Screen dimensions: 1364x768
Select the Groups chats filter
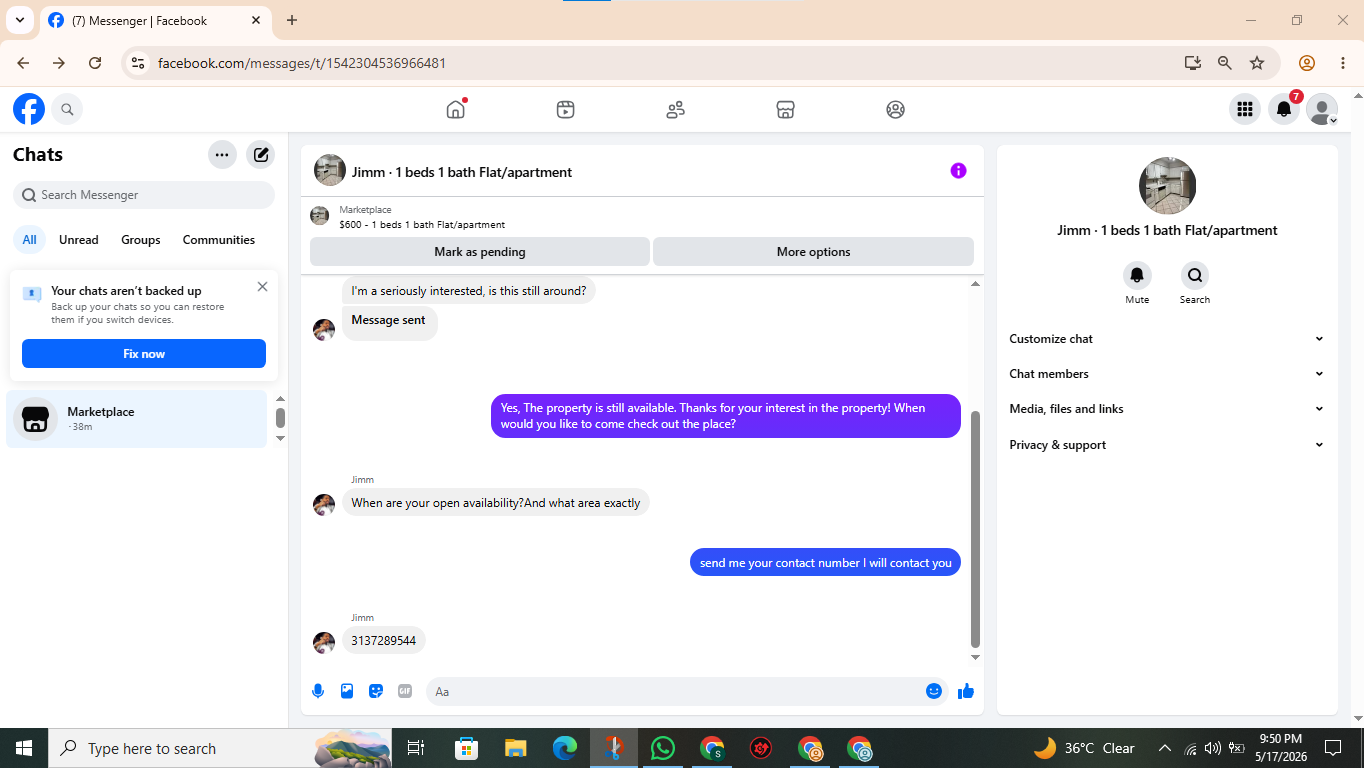point(141,240)
